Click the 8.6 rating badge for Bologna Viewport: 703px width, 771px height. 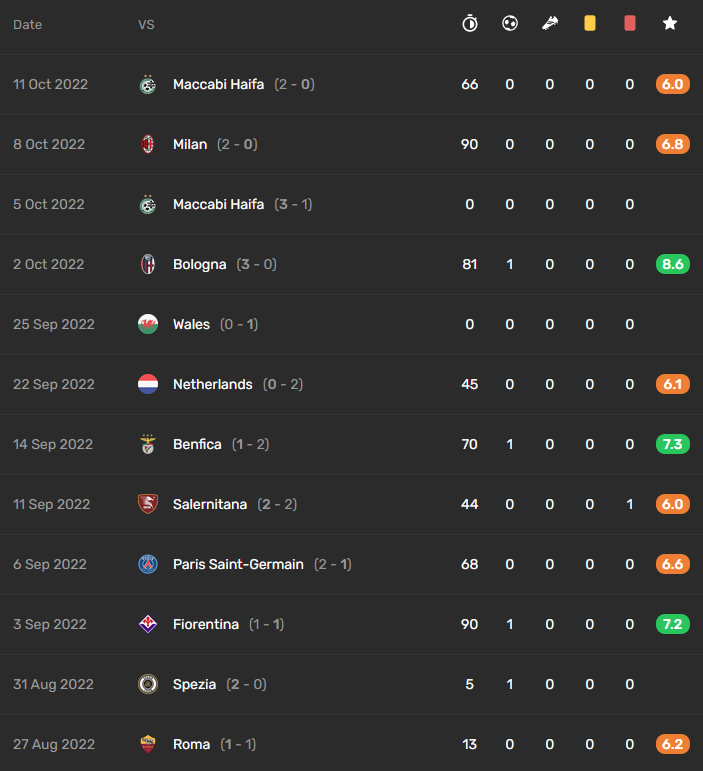click(x=673, y=264)
